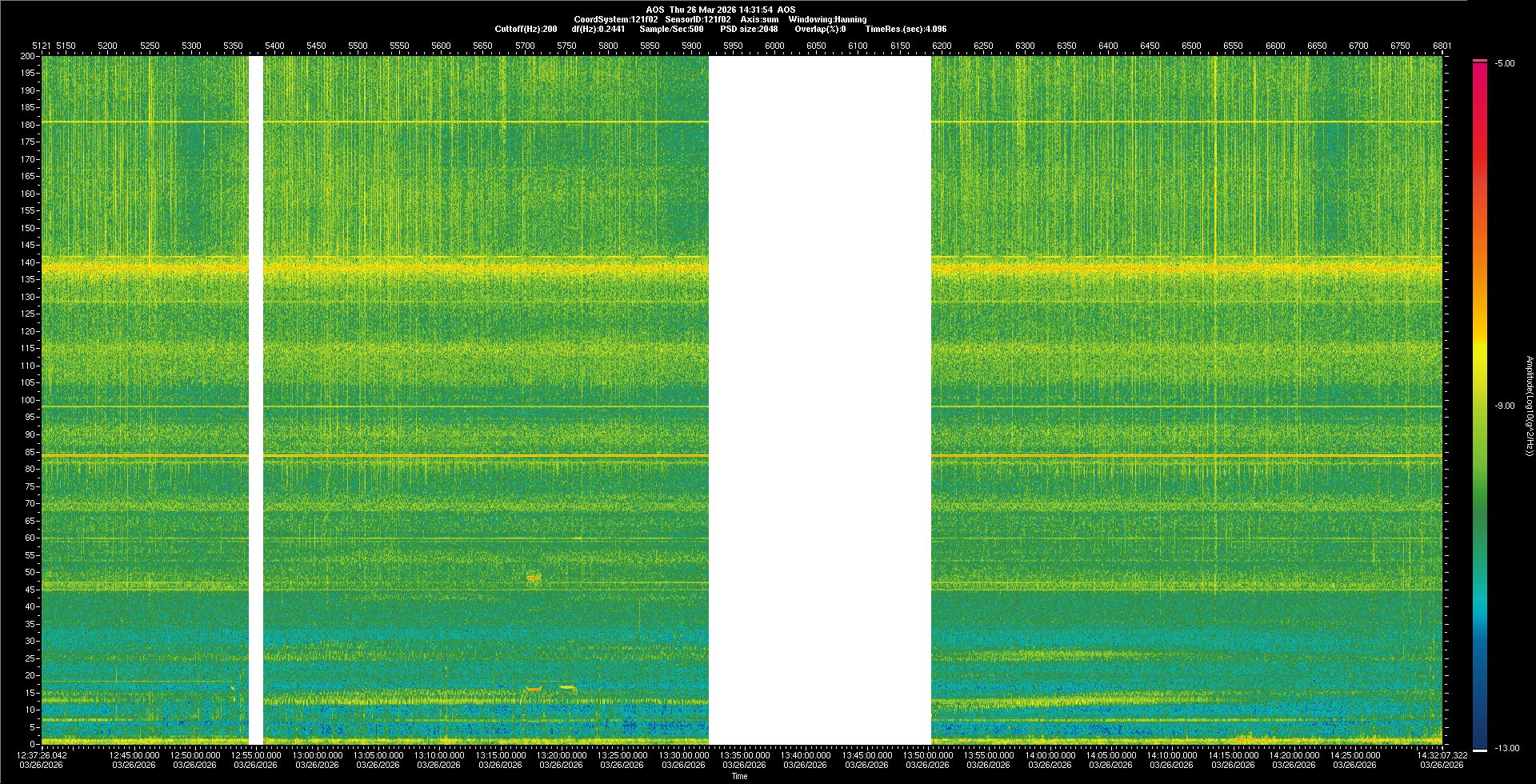
Task: Select the TimeRes.(sec):4.096 label
Action: pos(906,29)
